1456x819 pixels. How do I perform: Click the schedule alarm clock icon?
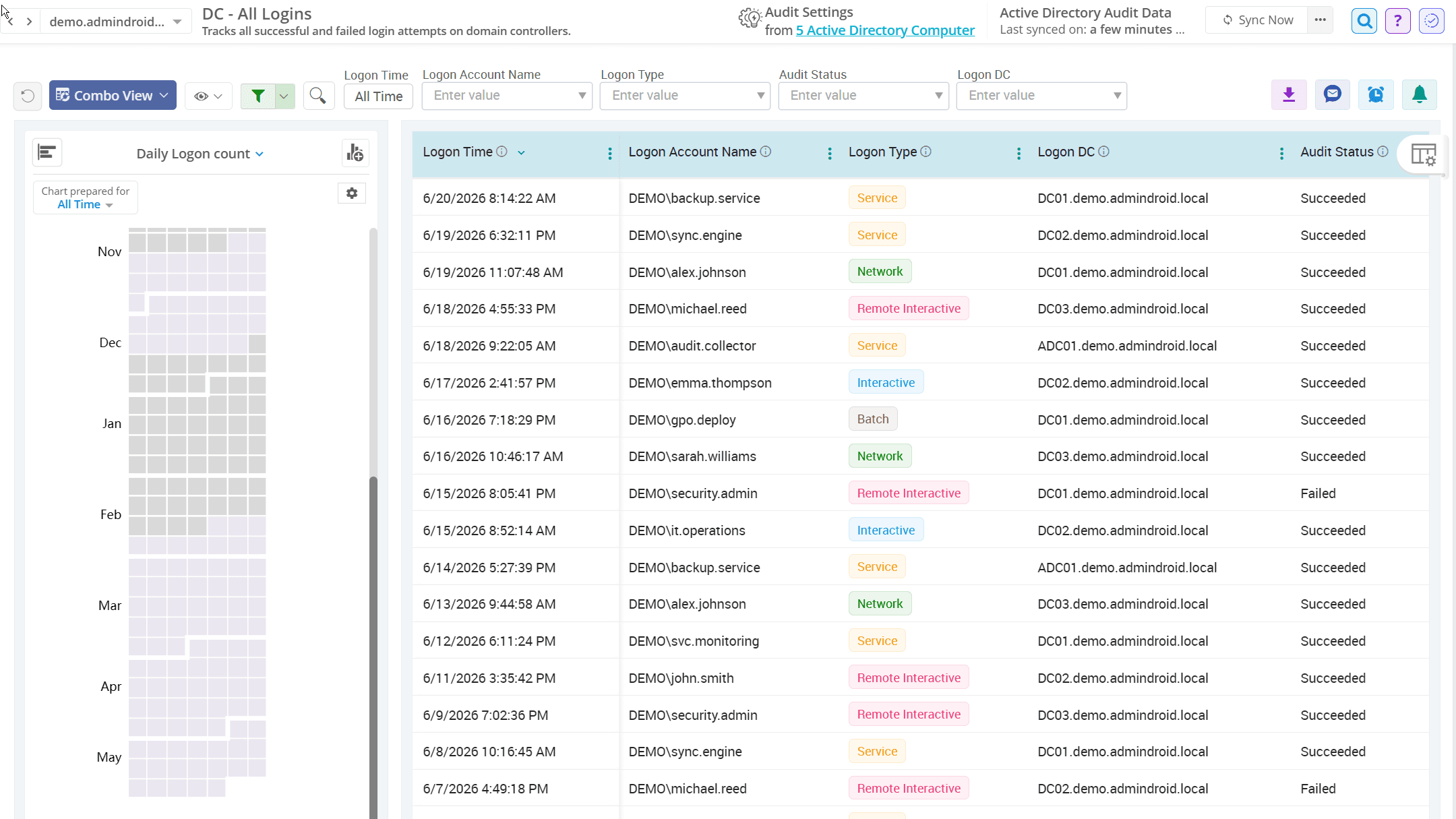(x=1376, y=95)
